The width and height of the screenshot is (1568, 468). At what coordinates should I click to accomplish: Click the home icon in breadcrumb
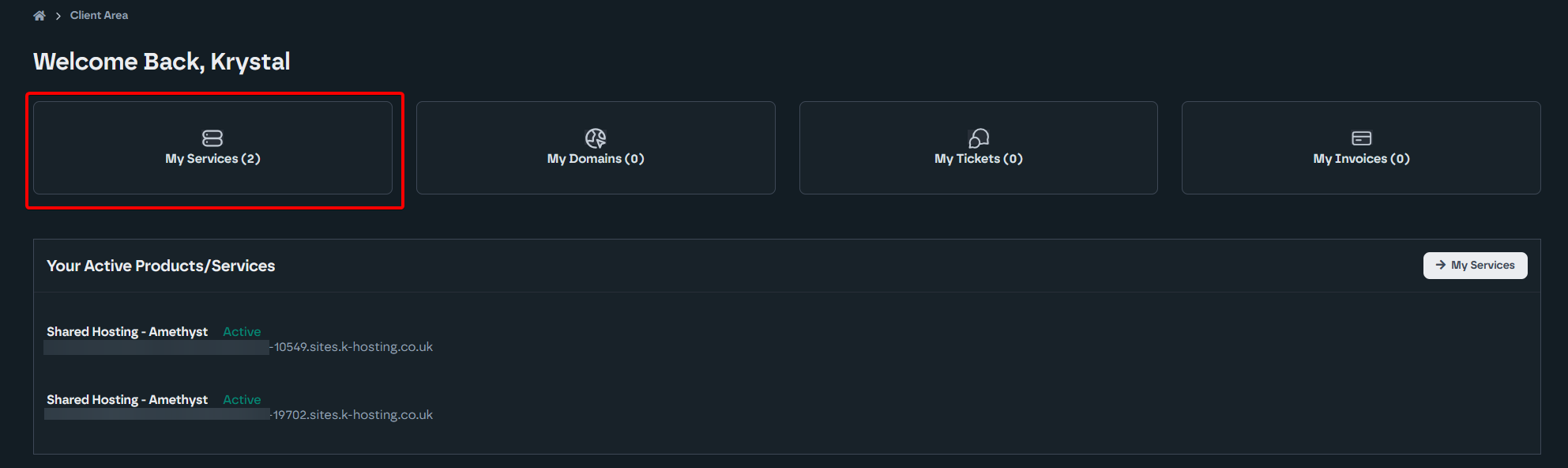coord(39,16)
